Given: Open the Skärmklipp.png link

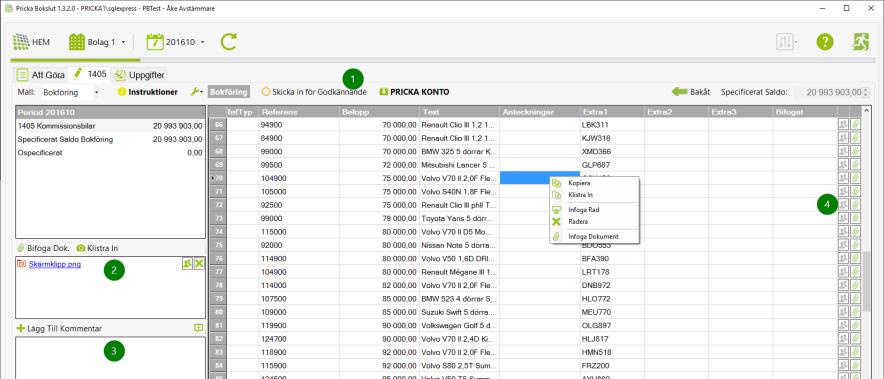Looking at the screenshot, I should point(55,264).
